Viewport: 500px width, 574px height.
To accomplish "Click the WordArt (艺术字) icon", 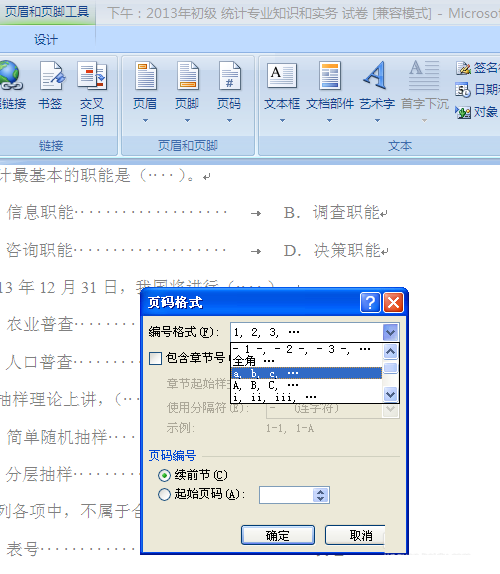I will 376,76.
